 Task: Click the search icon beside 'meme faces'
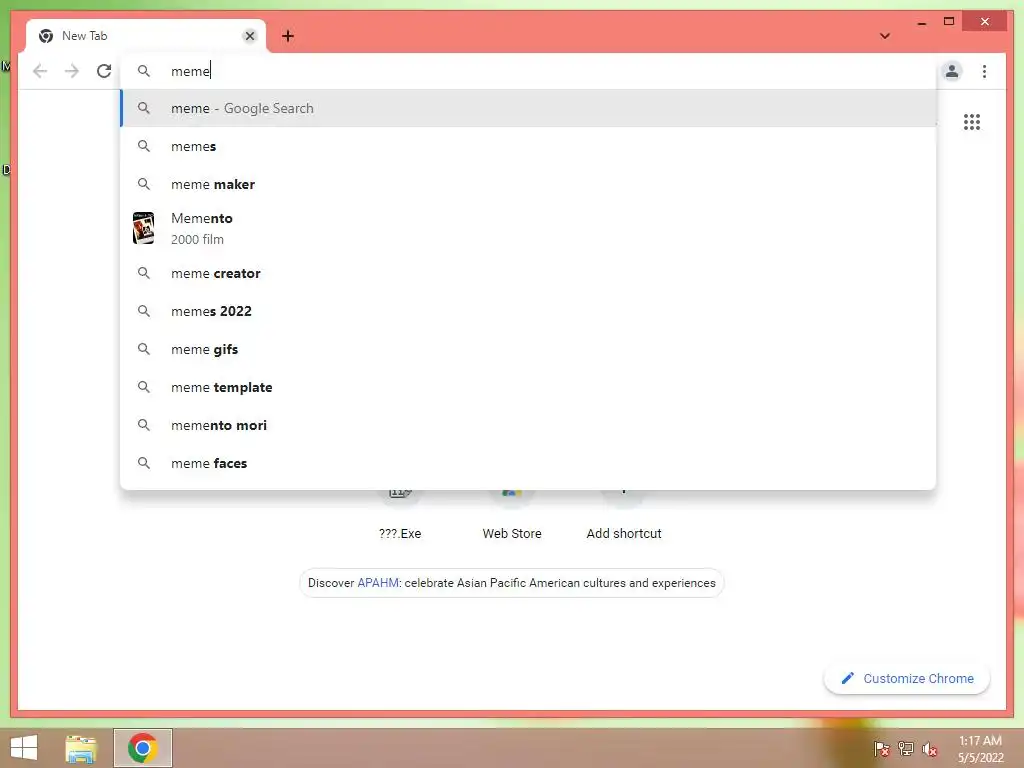(x=144, y=463)
